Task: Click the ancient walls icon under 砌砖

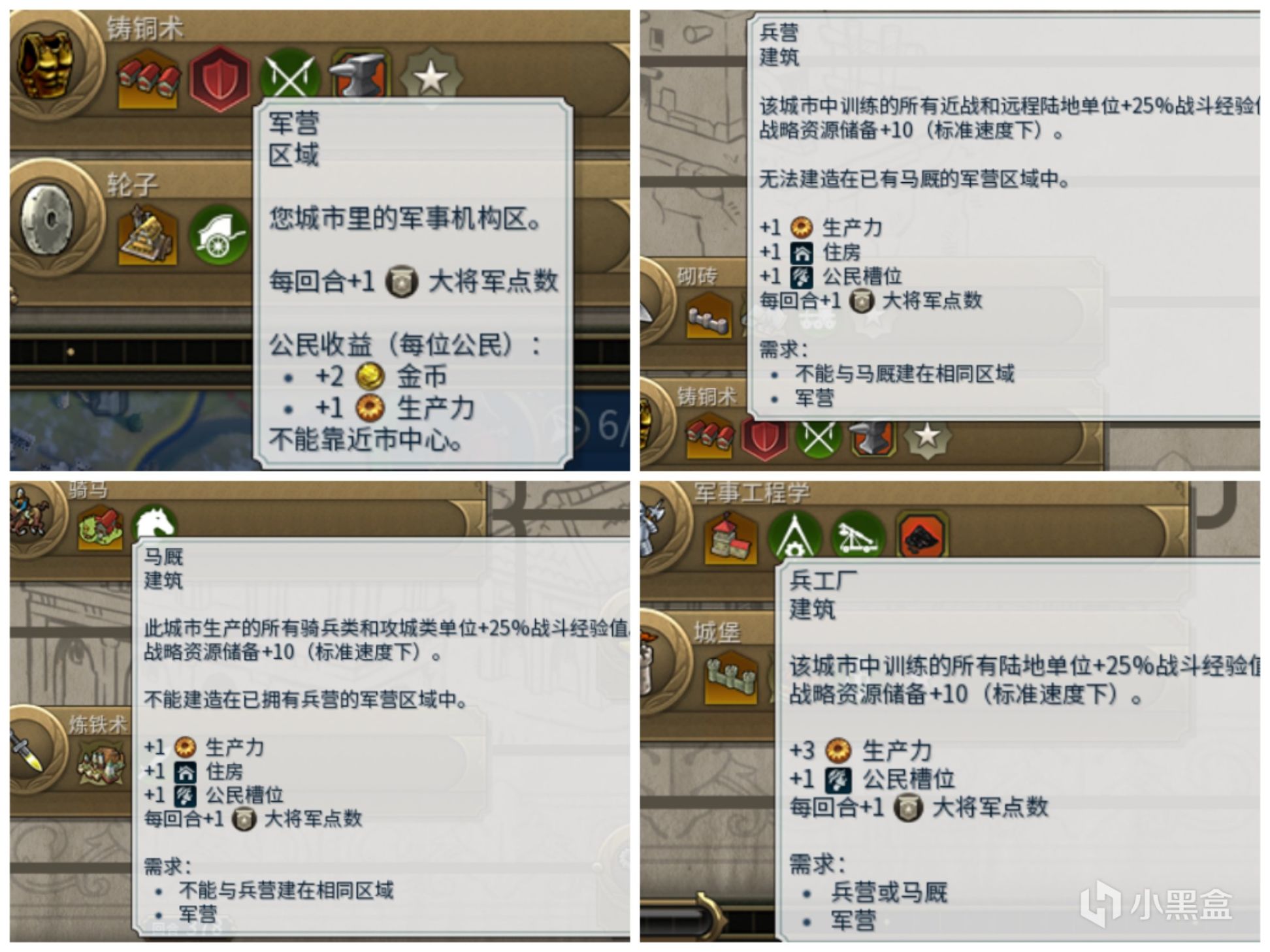Action: click(709, 316)
